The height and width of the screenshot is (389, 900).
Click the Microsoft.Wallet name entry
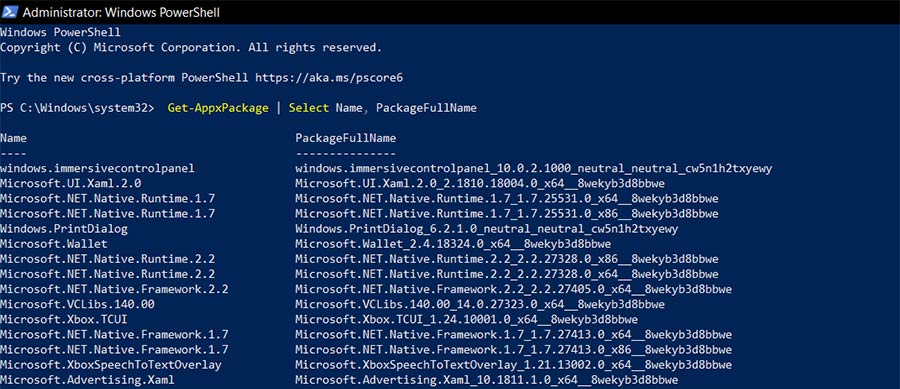pyautogui.click(x=53, y=244)
